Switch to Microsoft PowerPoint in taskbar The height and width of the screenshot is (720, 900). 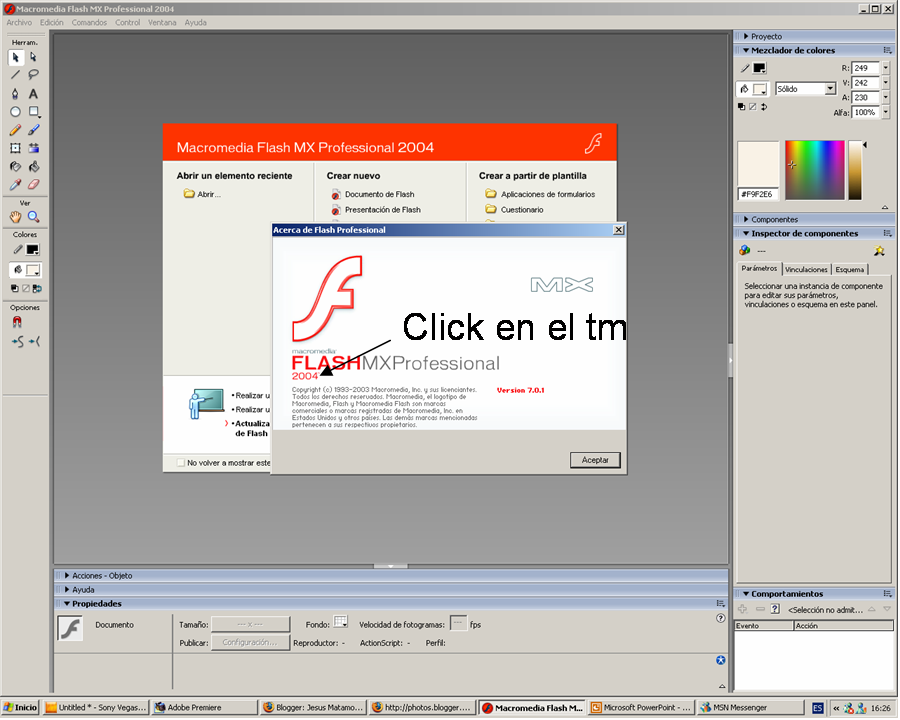[x=641, y=709]
